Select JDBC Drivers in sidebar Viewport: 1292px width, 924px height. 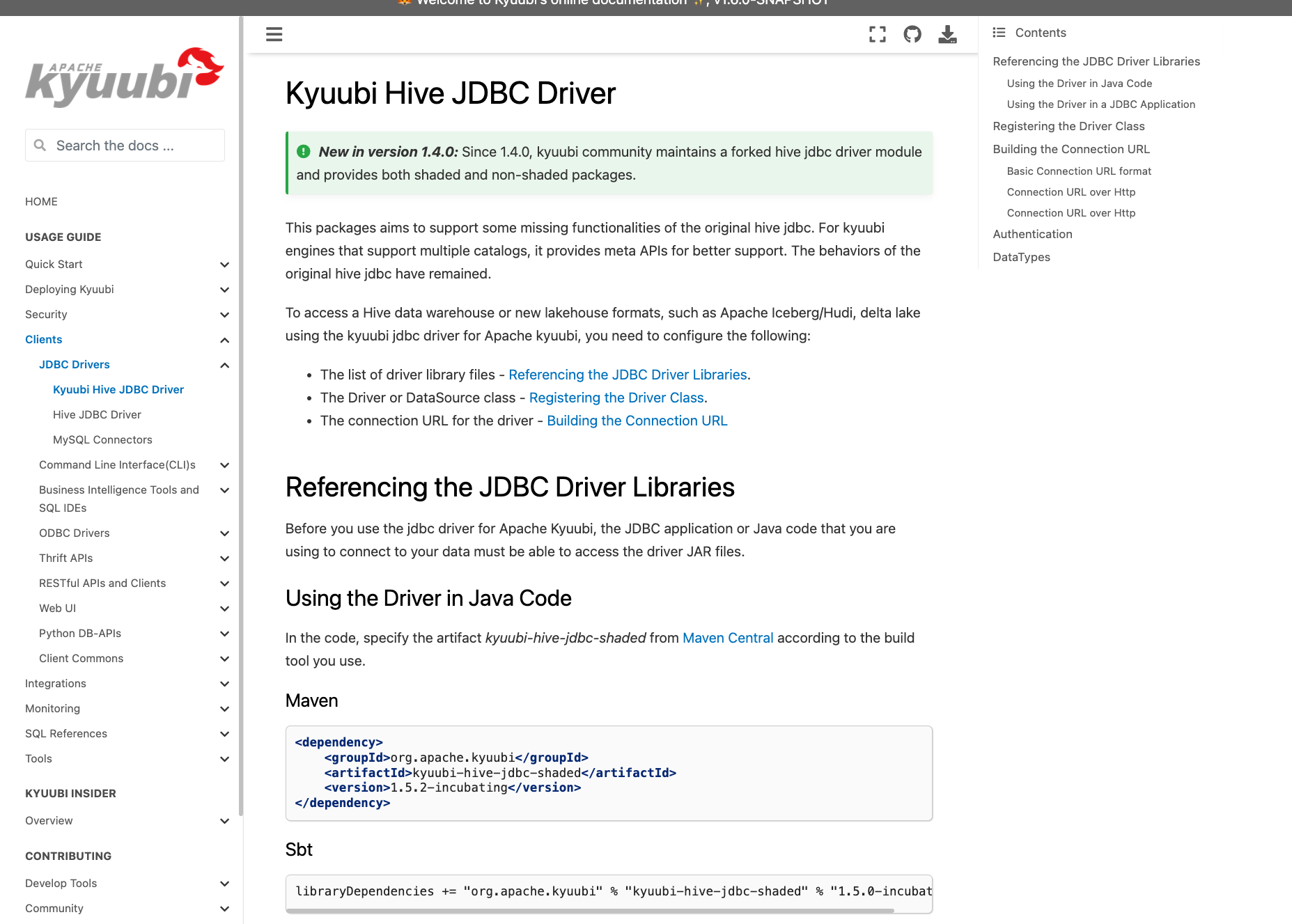pyautogui.click(x=75, y=364)
